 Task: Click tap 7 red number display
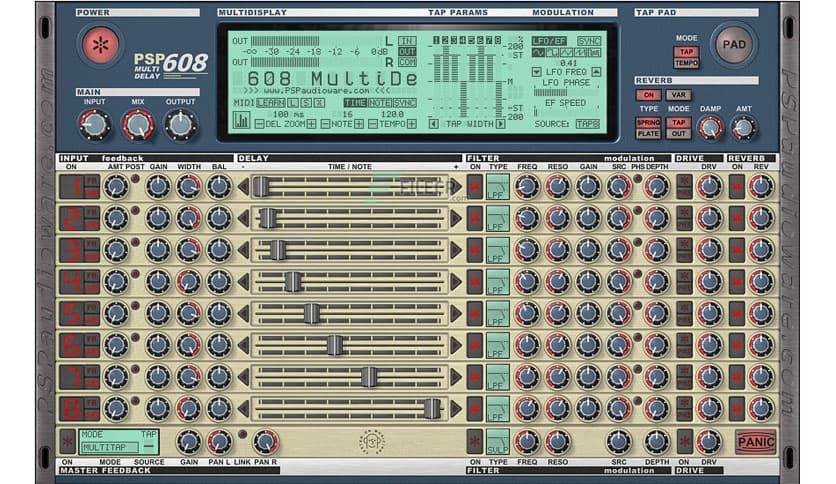pos(73,377)
